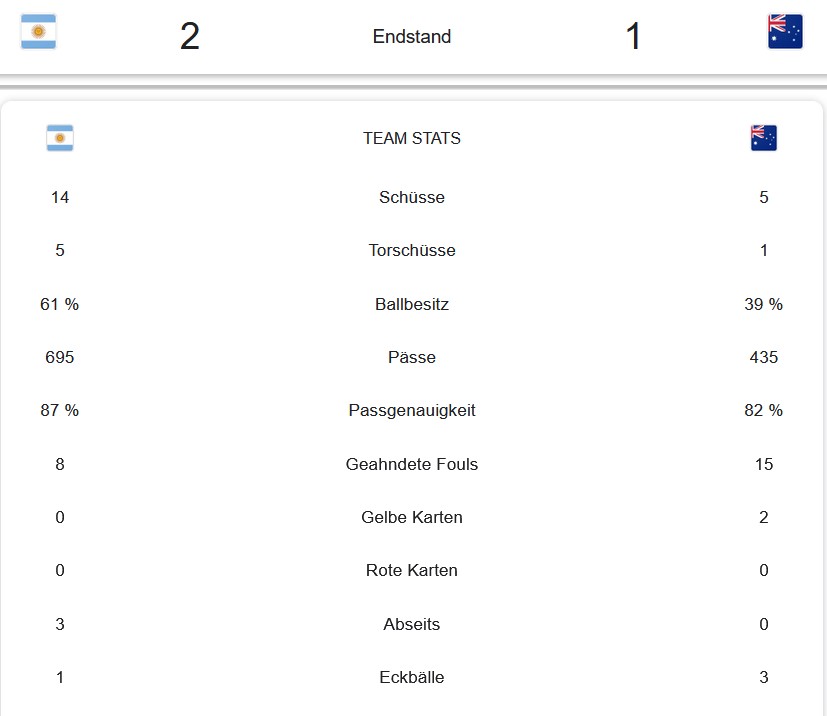Click the Geahndete Fouls label
Viewport: 827px width, 716px height.
(412, 464)
